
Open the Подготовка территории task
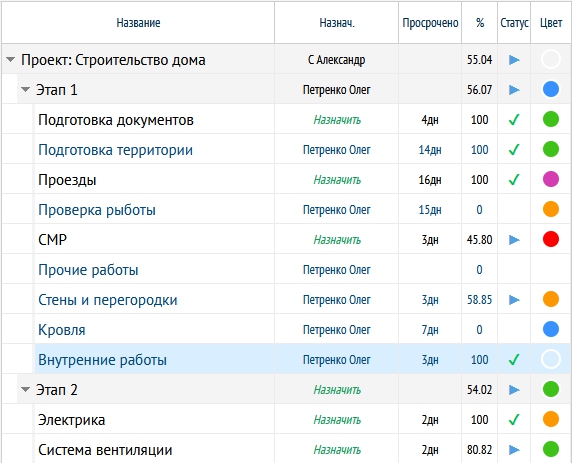coord(115,150)
